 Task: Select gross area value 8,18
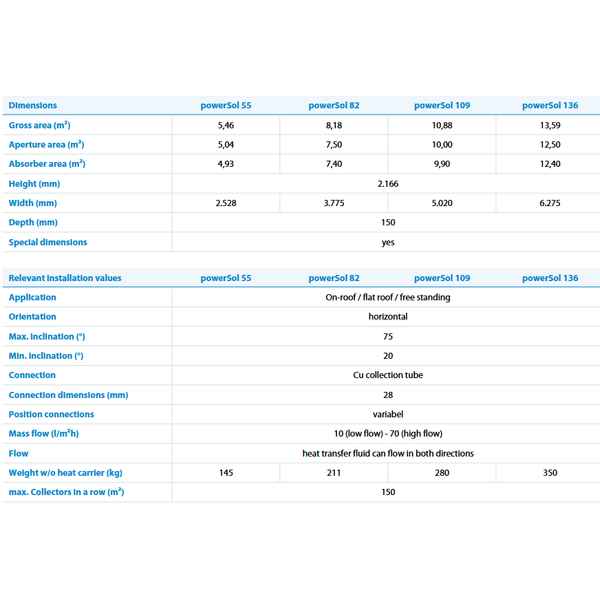click(x=334, y=126)
